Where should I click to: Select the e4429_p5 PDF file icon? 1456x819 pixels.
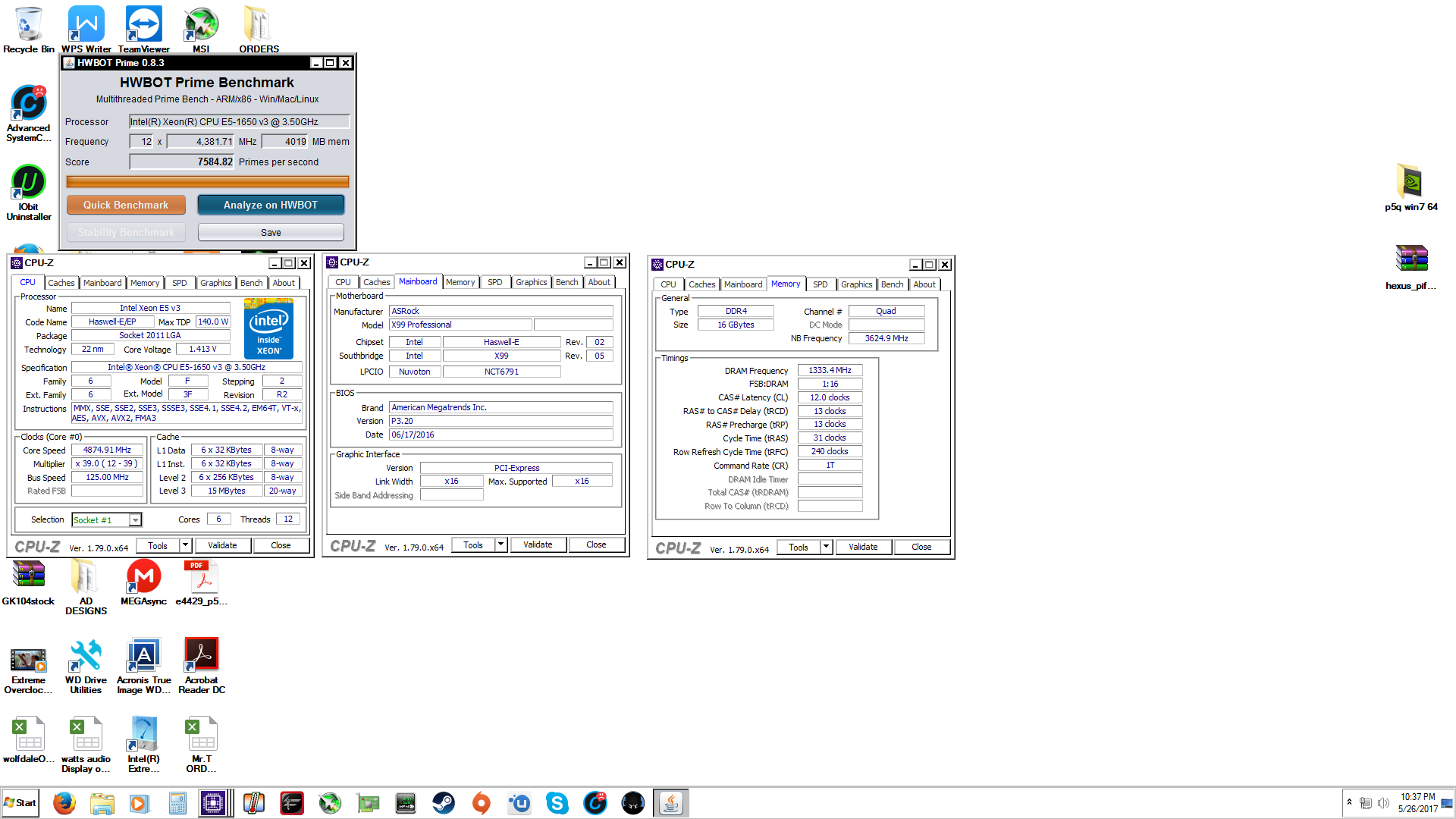201,582
